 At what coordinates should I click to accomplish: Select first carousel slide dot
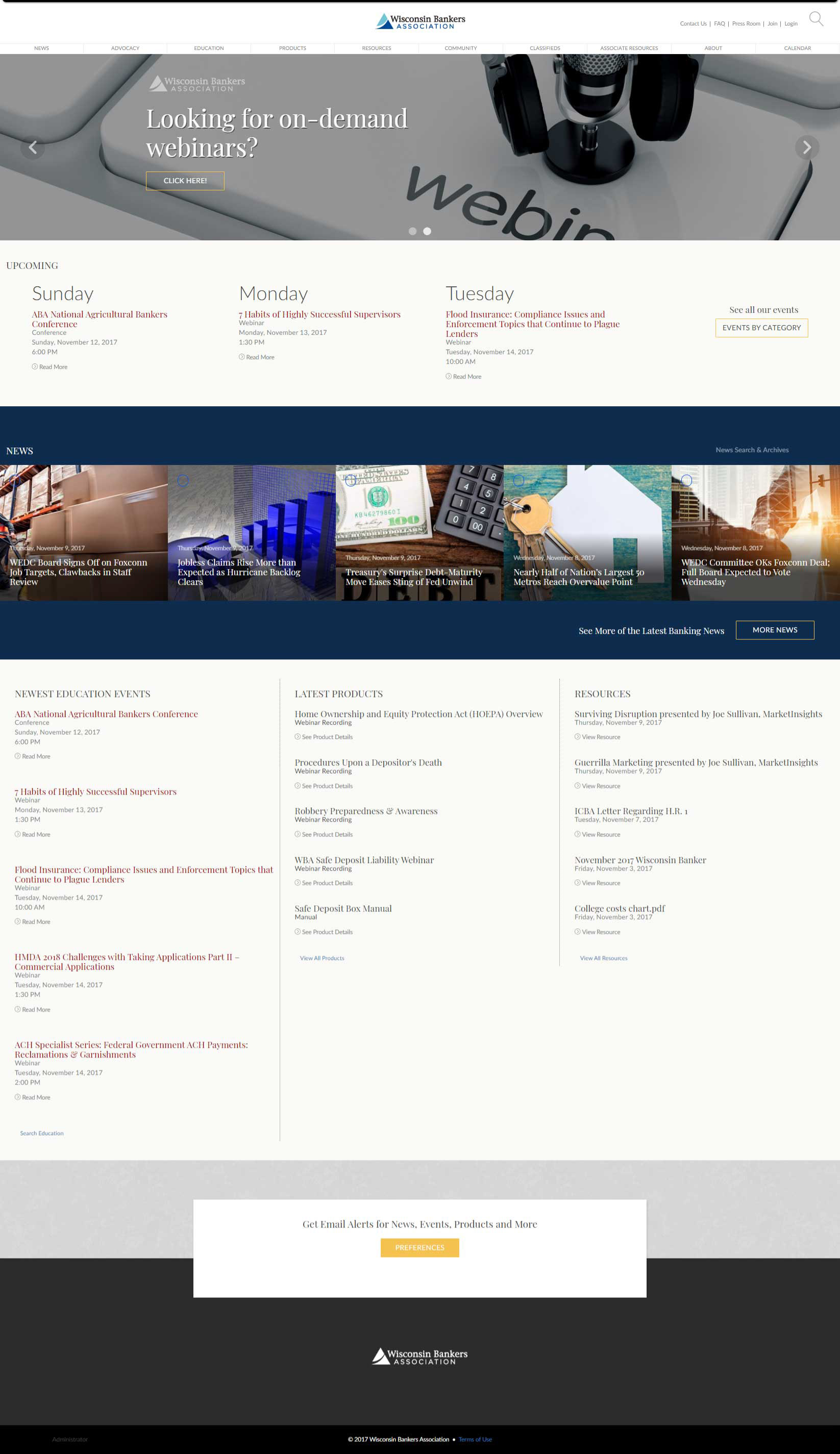(x=412, y=231)
